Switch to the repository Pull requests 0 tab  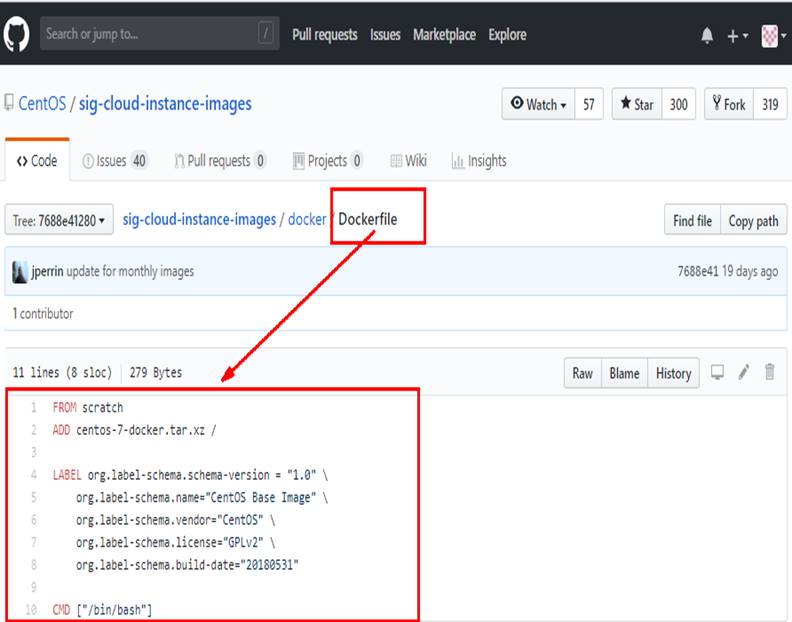(x=220, y=161)
